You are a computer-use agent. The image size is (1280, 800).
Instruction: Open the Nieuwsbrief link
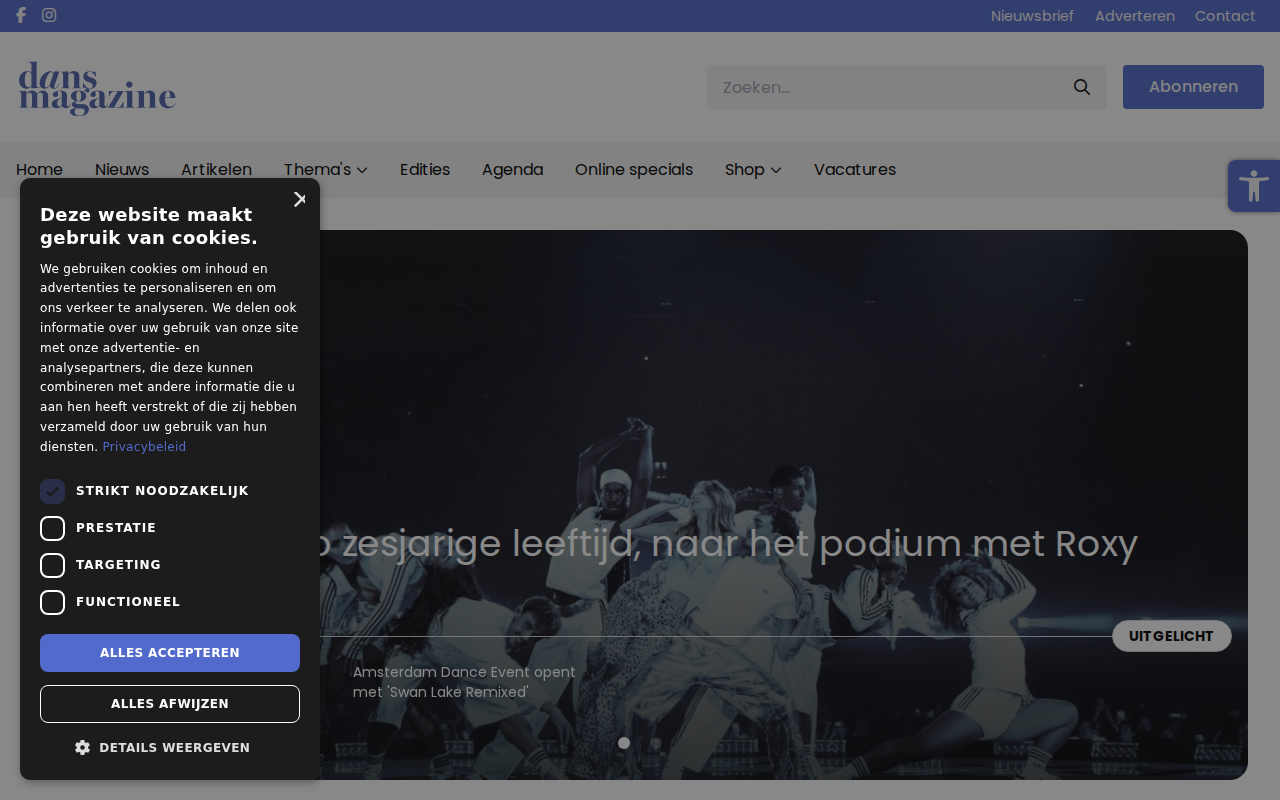tap(1032, 16)
